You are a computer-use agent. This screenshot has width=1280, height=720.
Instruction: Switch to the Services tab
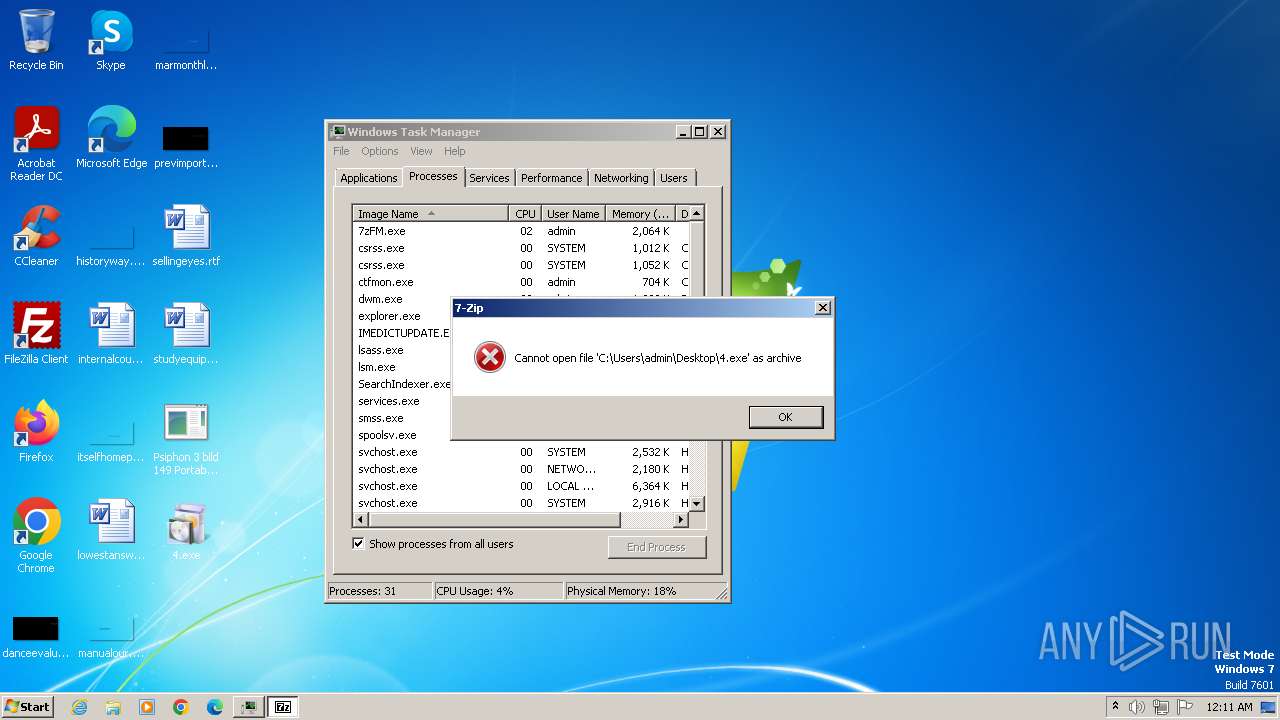(x=489, y=178)
